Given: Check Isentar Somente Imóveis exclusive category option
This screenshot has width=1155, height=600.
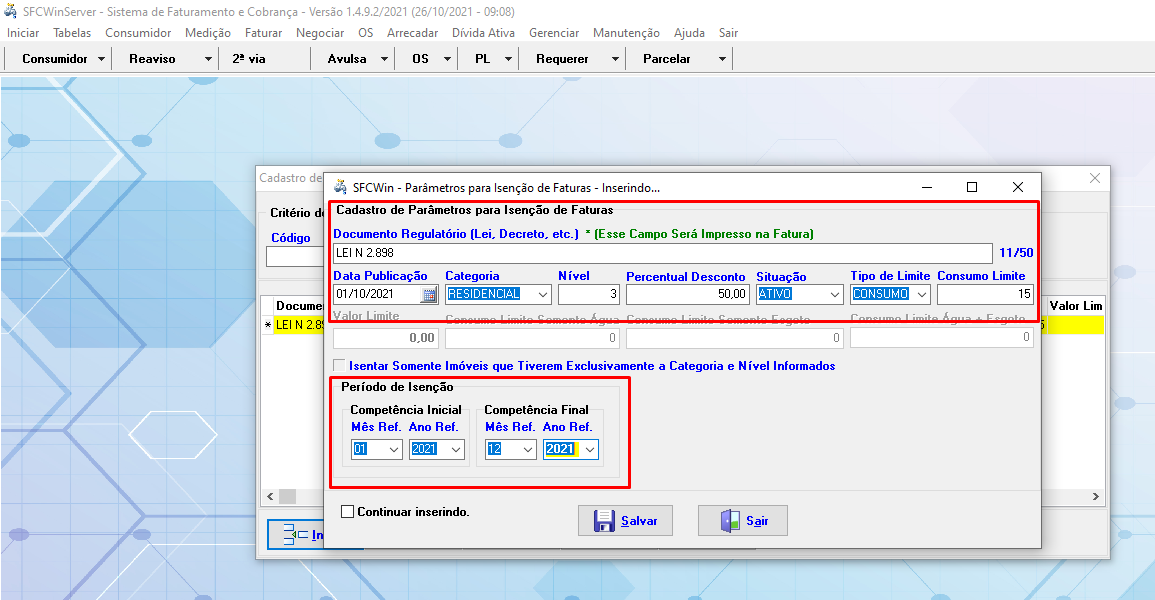Looking at the screenshot, I should pyautogui.click(x=340, y=366).
